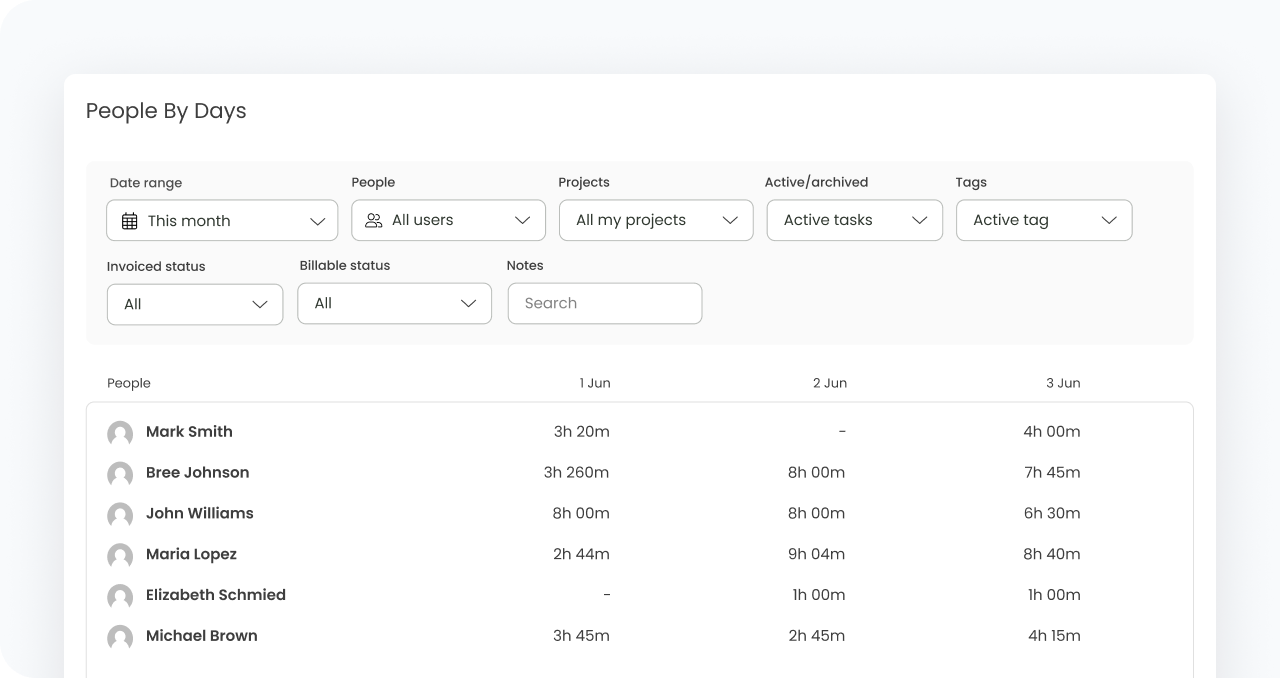Viewport: 1280px width, 678px height.
Task: Click Mark Smith's 4h 00m entry
Action: pos(1052,432)
